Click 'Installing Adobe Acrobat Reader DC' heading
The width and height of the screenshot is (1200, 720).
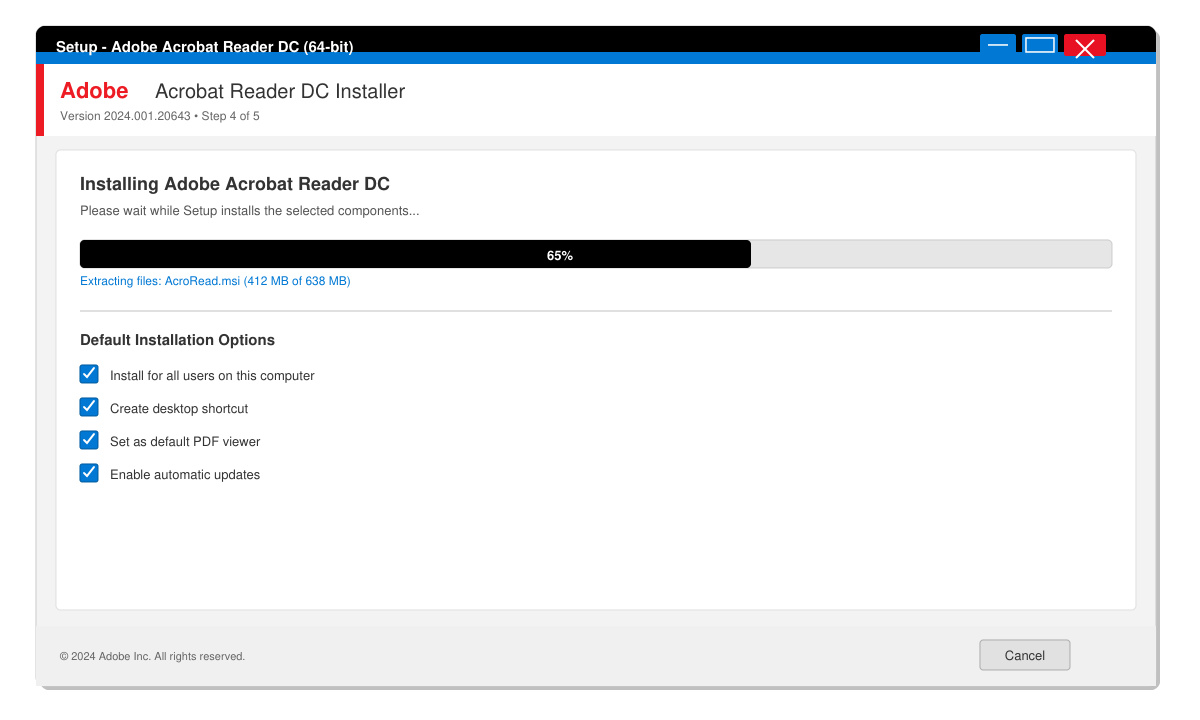(x=235, y=184)
